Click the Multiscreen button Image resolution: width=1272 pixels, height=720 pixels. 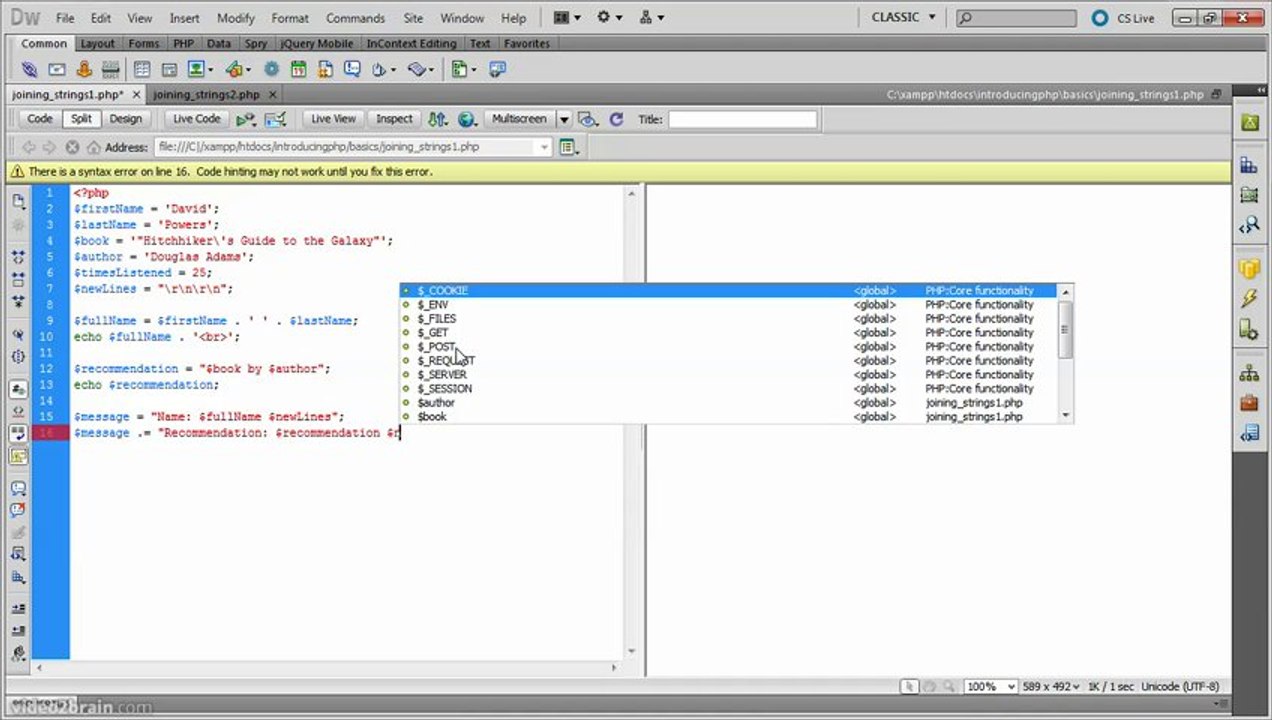click(x=519, y=119)
